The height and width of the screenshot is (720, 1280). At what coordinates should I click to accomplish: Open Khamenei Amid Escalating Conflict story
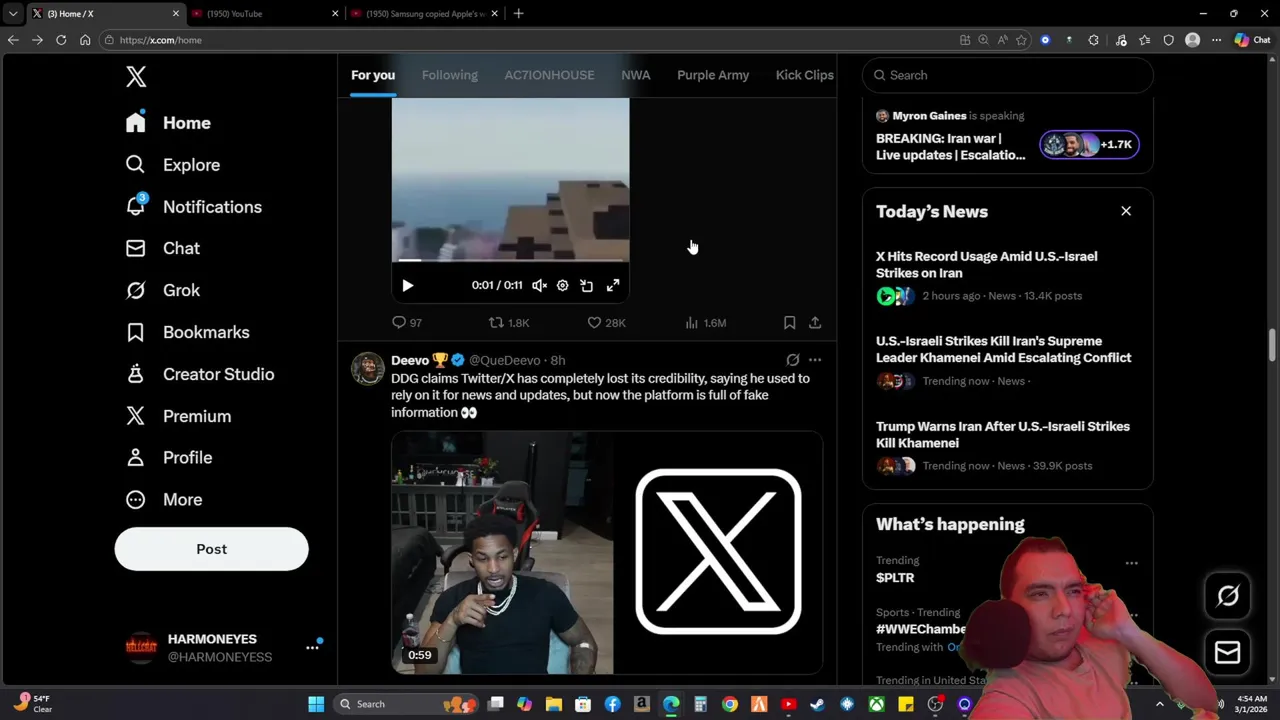(1008, 361)
